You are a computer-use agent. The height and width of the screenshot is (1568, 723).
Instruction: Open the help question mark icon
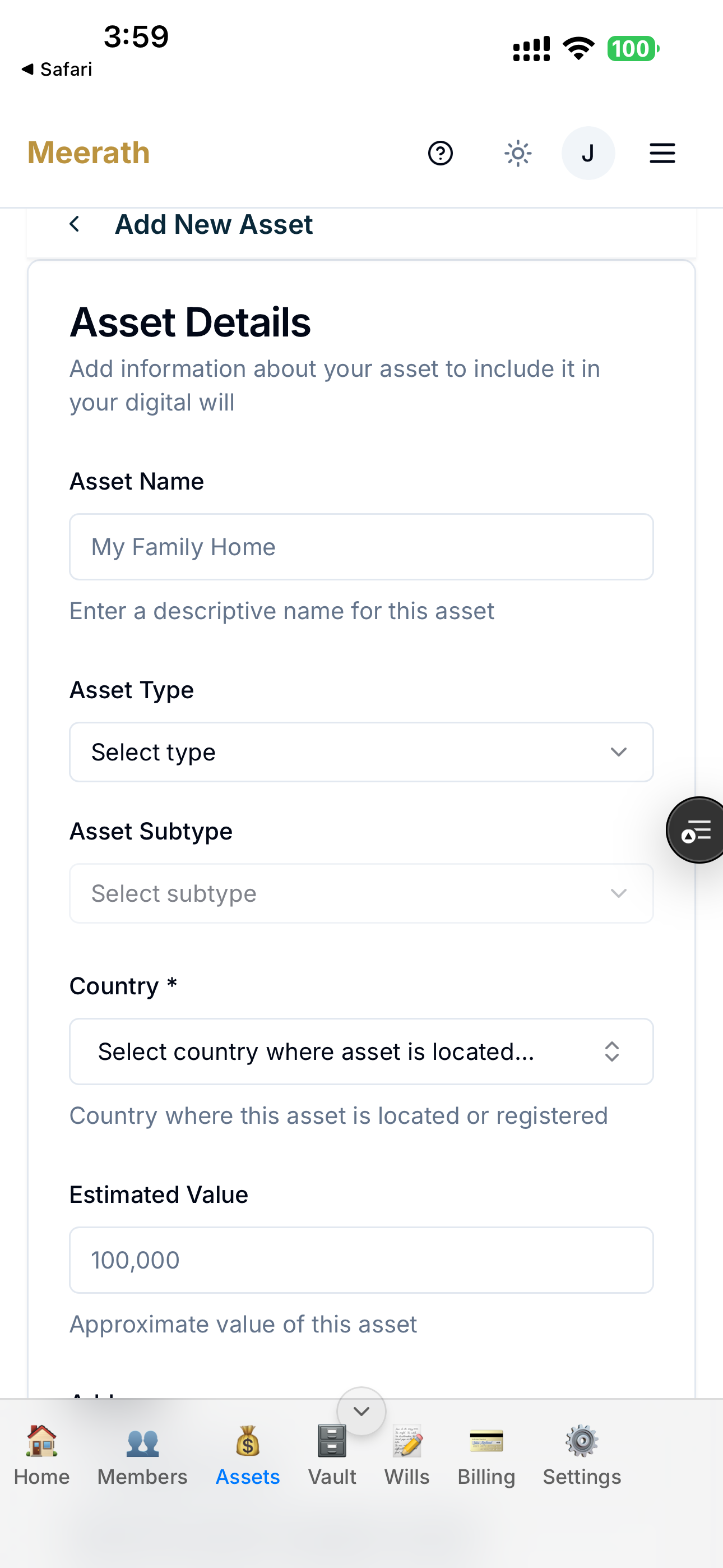(441, 153)
